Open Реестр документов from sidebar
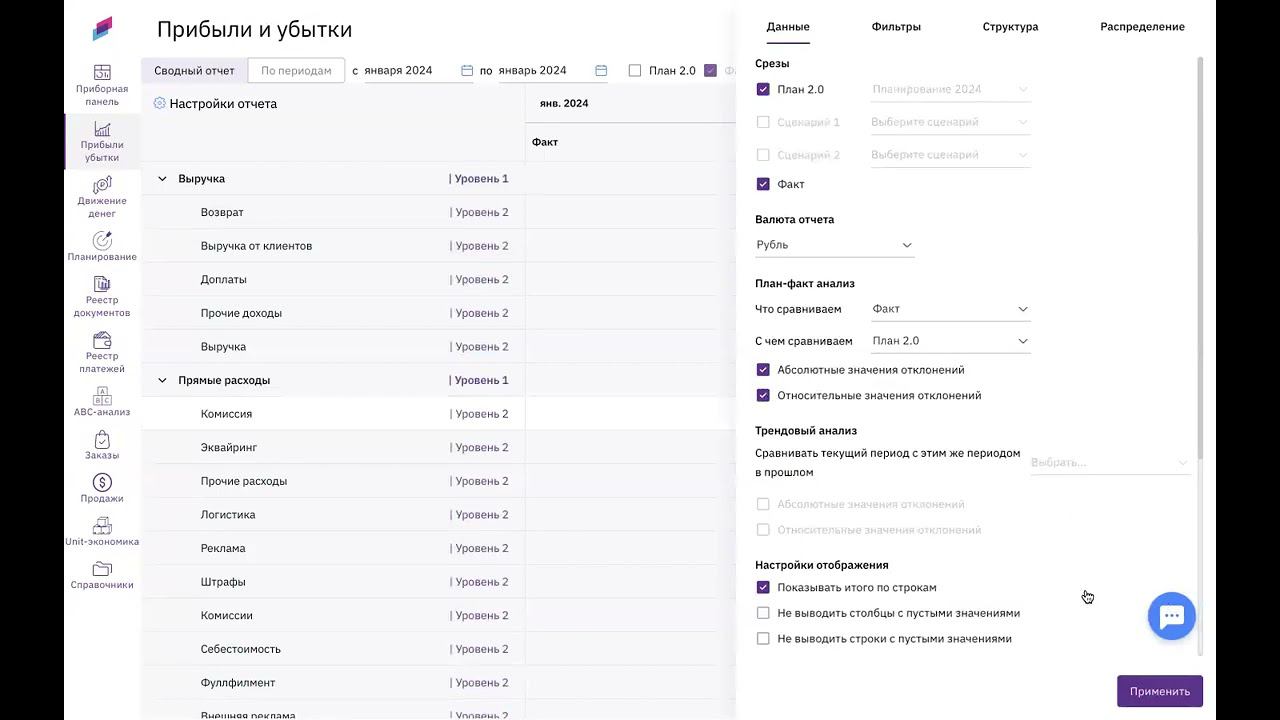This screenshot has height=720, width=1280. 102,285
